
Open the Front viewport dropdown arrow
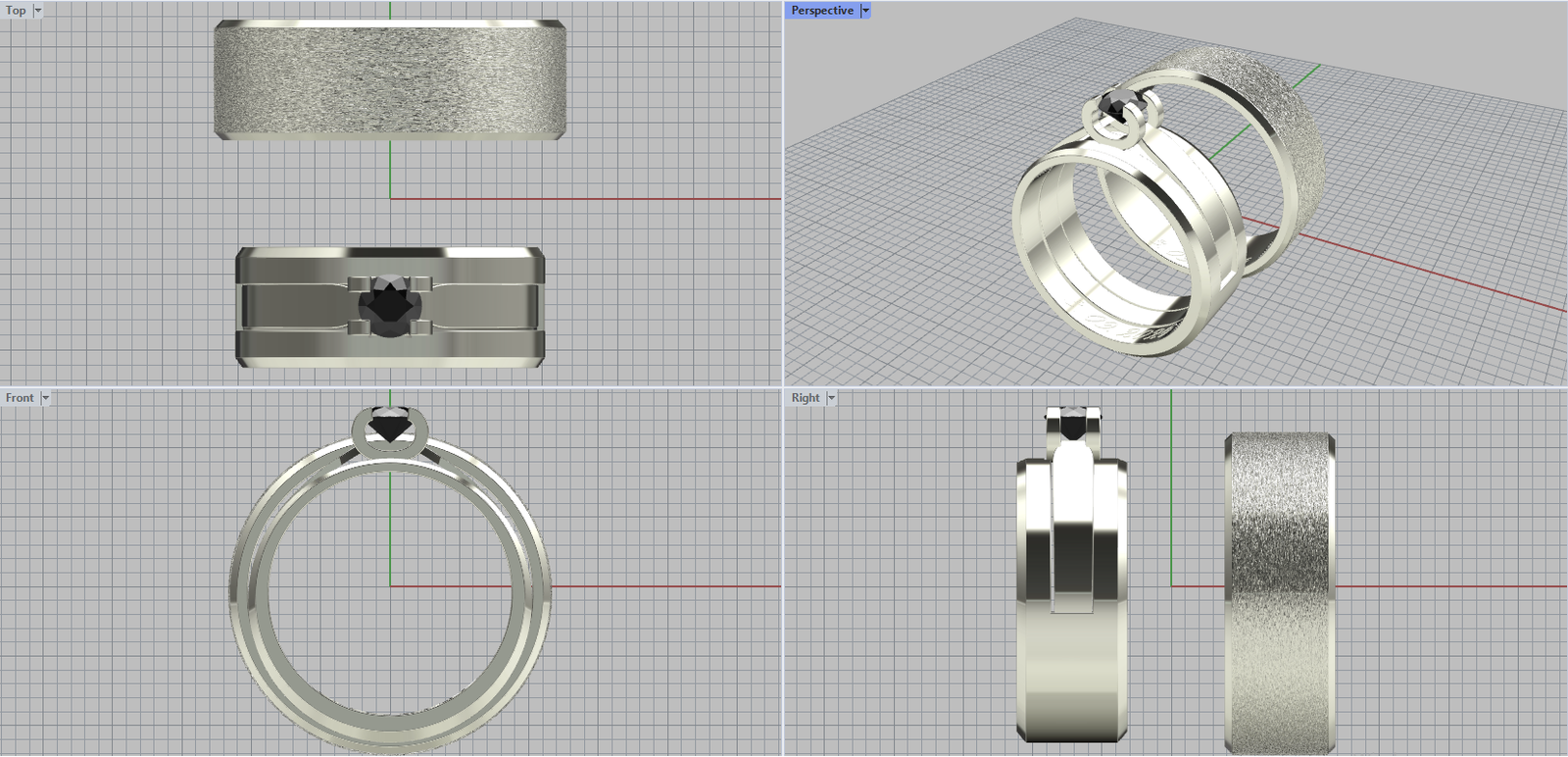point(45,398)
